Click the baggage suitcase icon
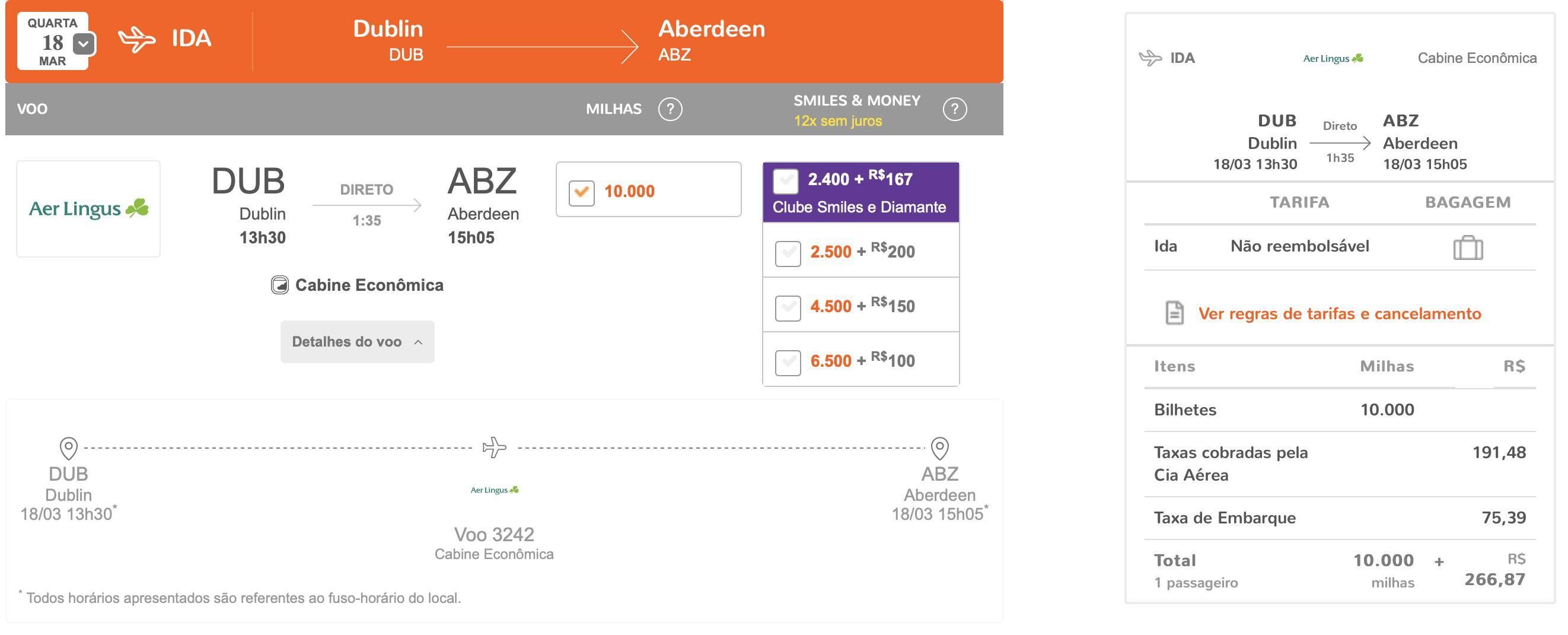Viewport: 1568px width, 635px height. (x=1468, y=247)
